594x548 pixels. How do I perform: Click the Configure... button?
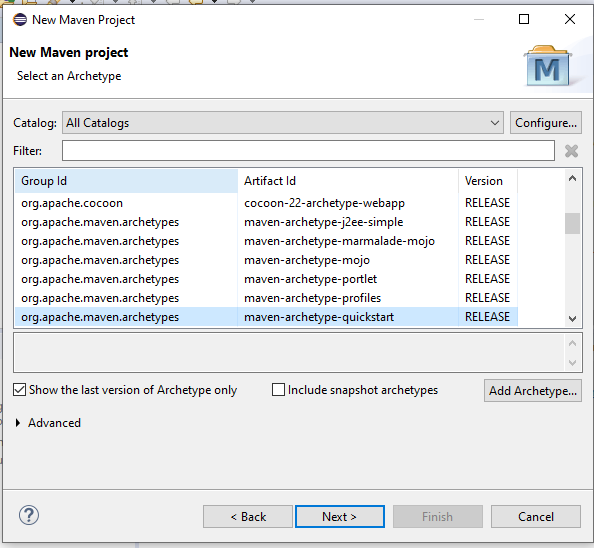pos(546,123)
